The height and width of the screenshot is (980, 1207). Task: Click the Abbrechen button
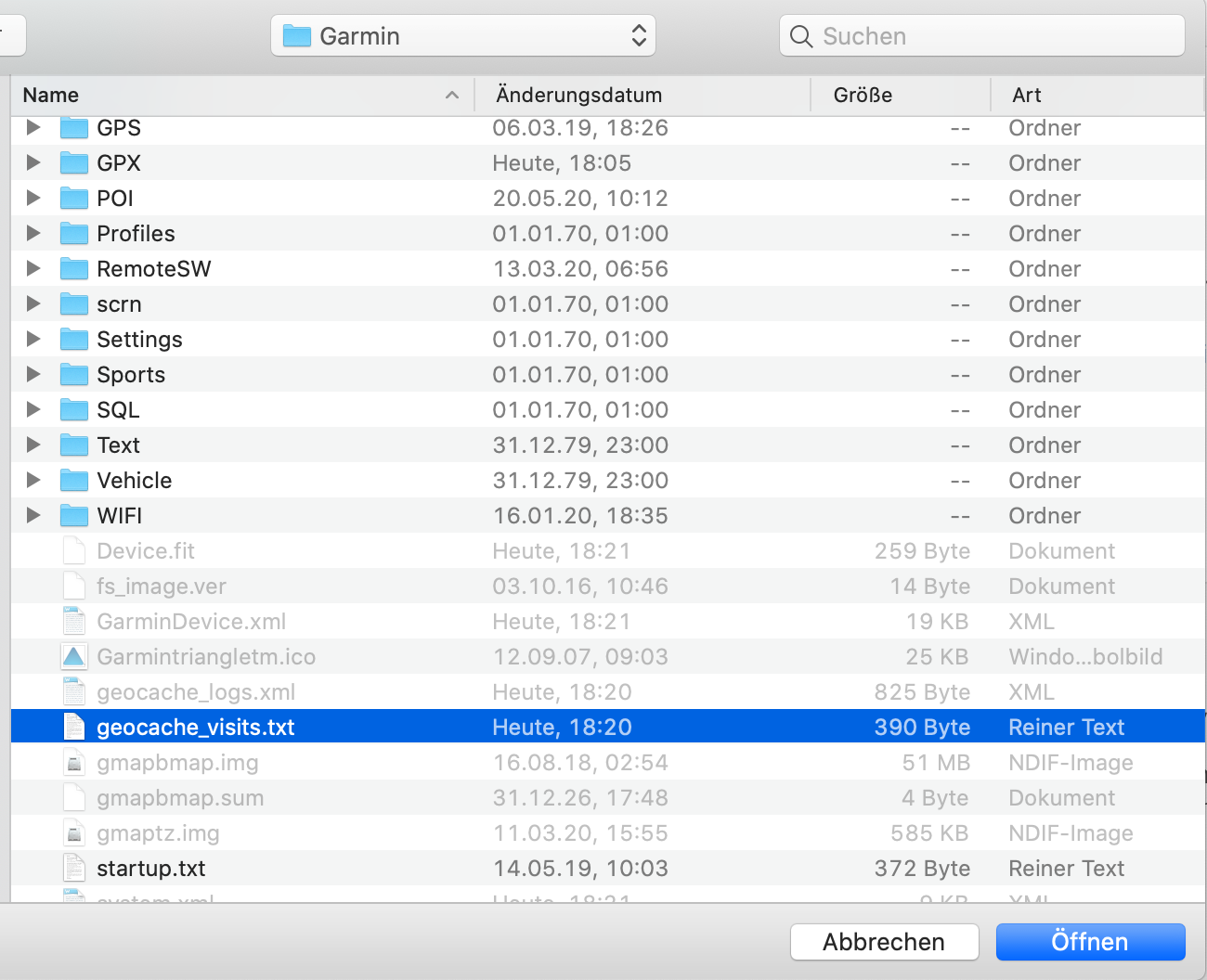884,942
